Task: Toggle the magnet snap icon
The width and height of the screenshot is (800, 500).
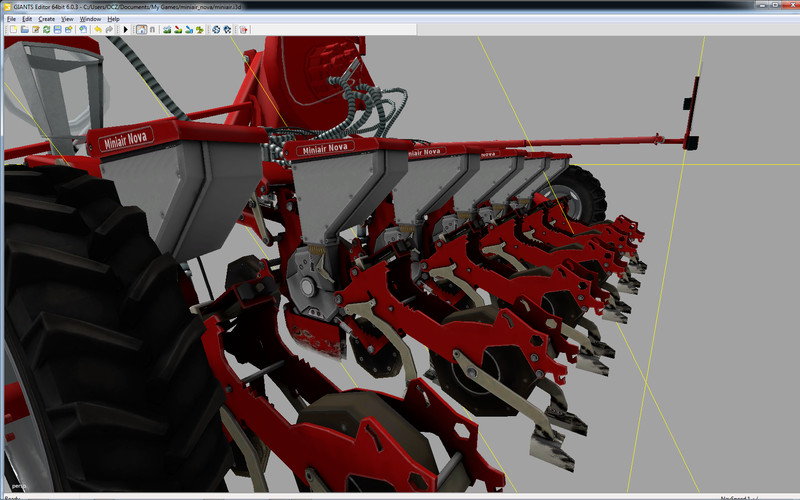Action: point(152,30)
